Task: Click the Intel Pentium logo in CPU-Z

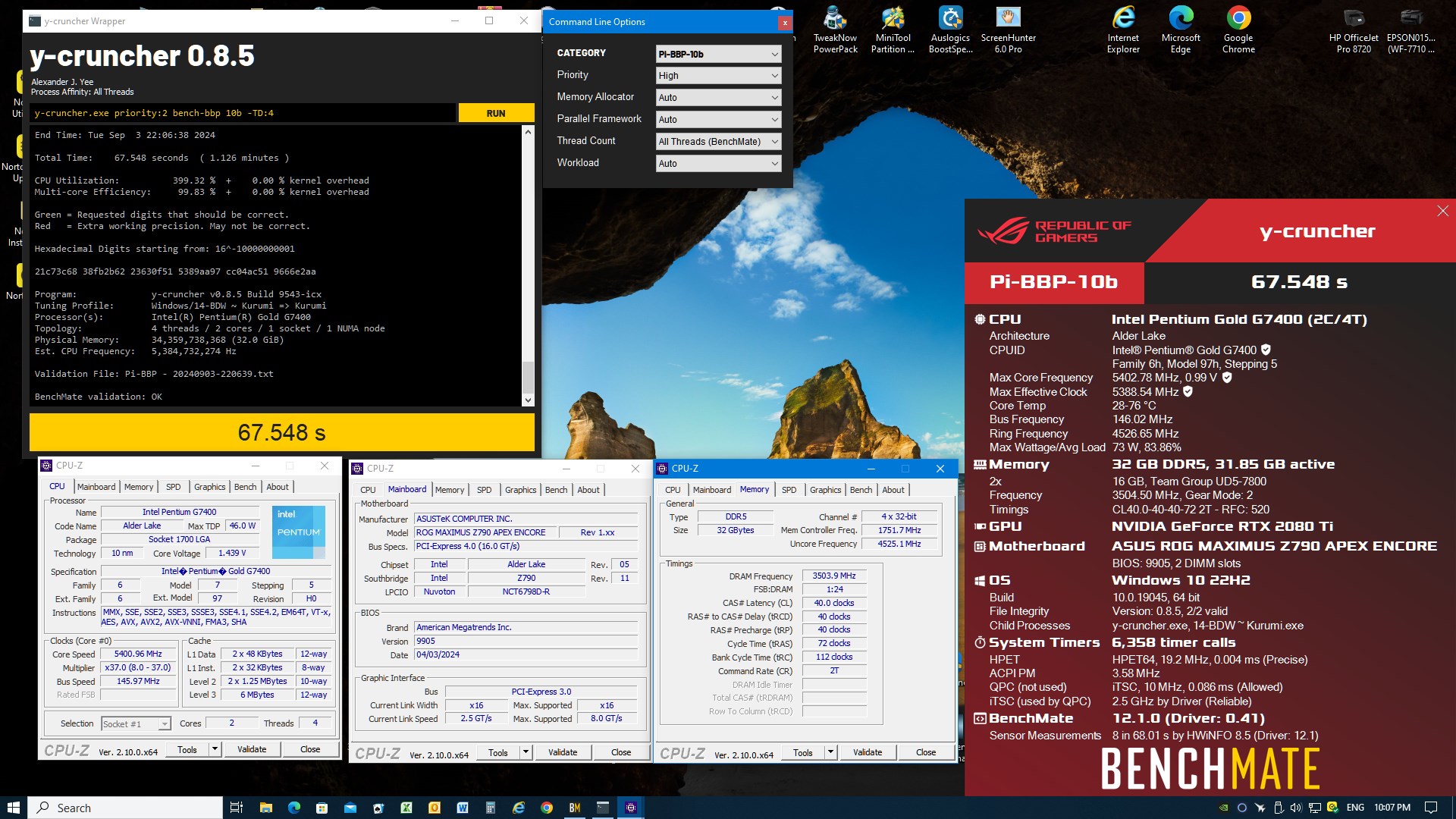Action: point(298,532)
